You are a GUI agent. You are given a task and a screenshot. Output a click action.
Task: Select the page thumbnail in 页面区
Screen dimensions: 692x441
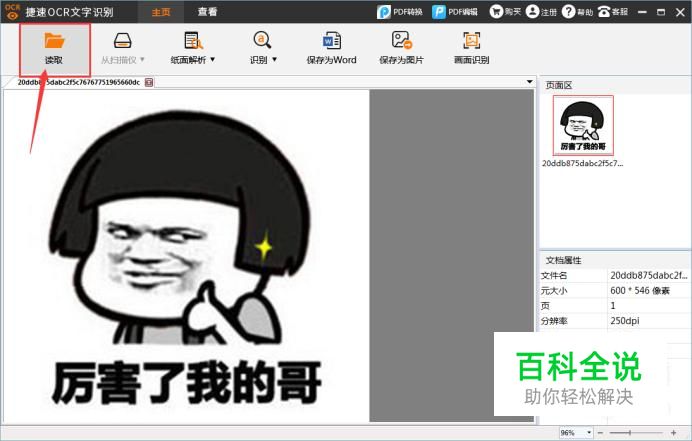coord(583,125)
